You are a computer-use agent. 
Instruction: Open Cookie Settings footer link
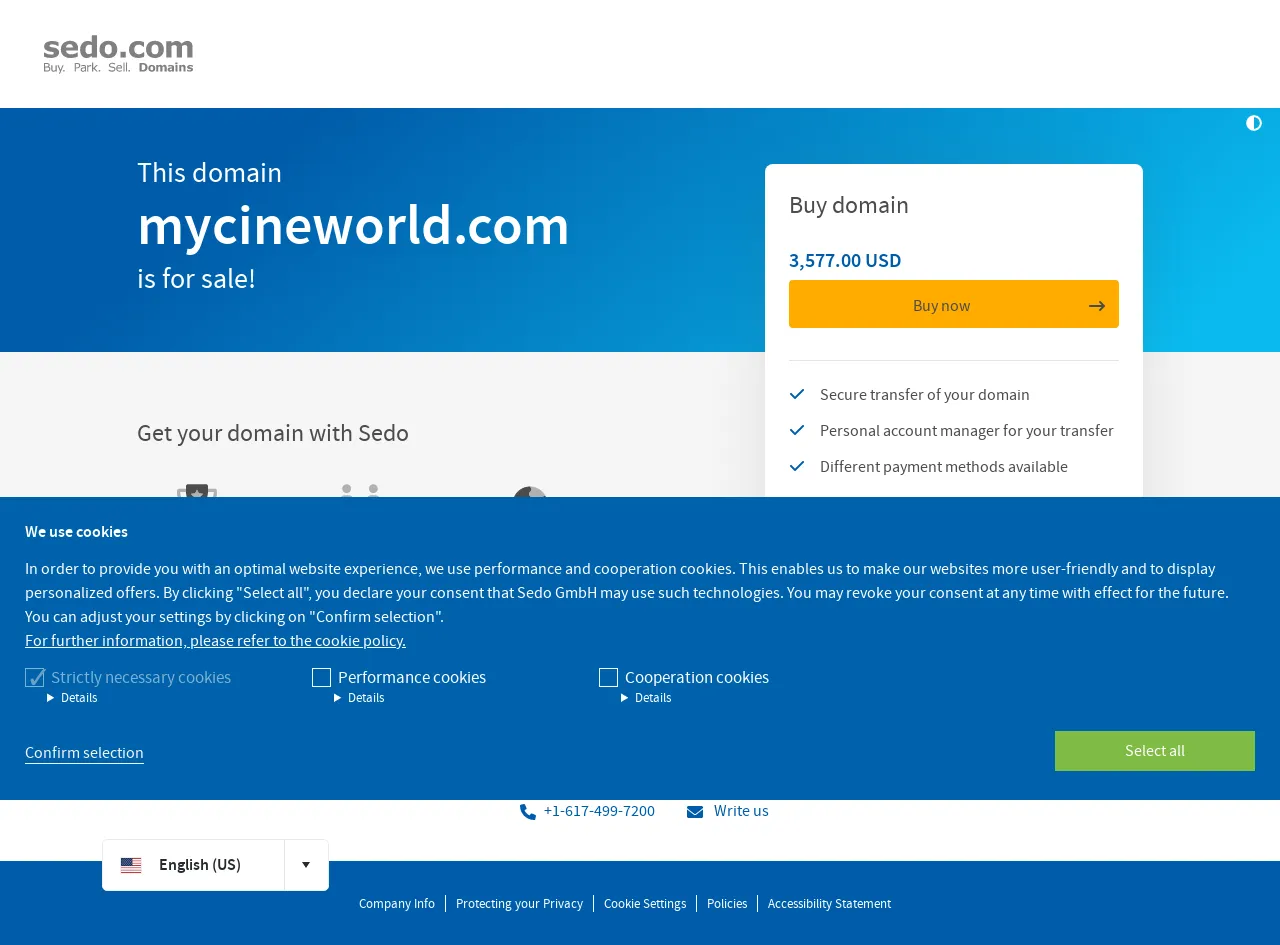(645, 904)
